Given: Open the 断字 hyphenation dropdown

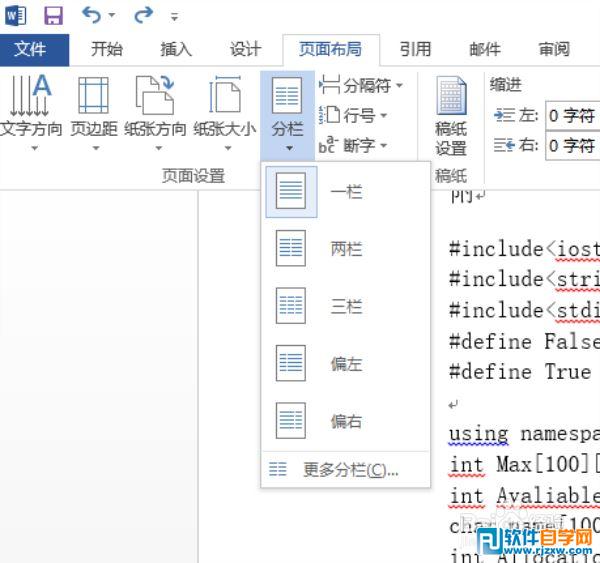Looking at the screenshot, I should click(353, 145).
